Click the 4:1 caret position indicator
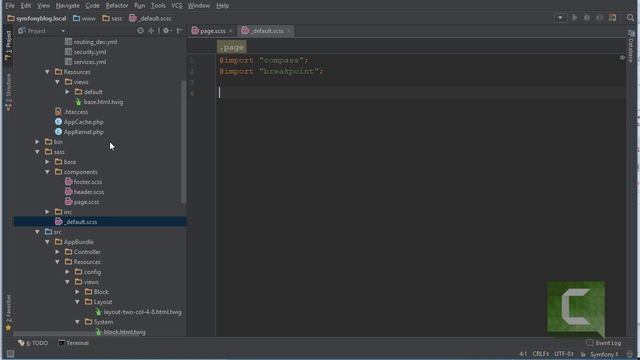This screenshot has height=360, width=640. (523, 354)
